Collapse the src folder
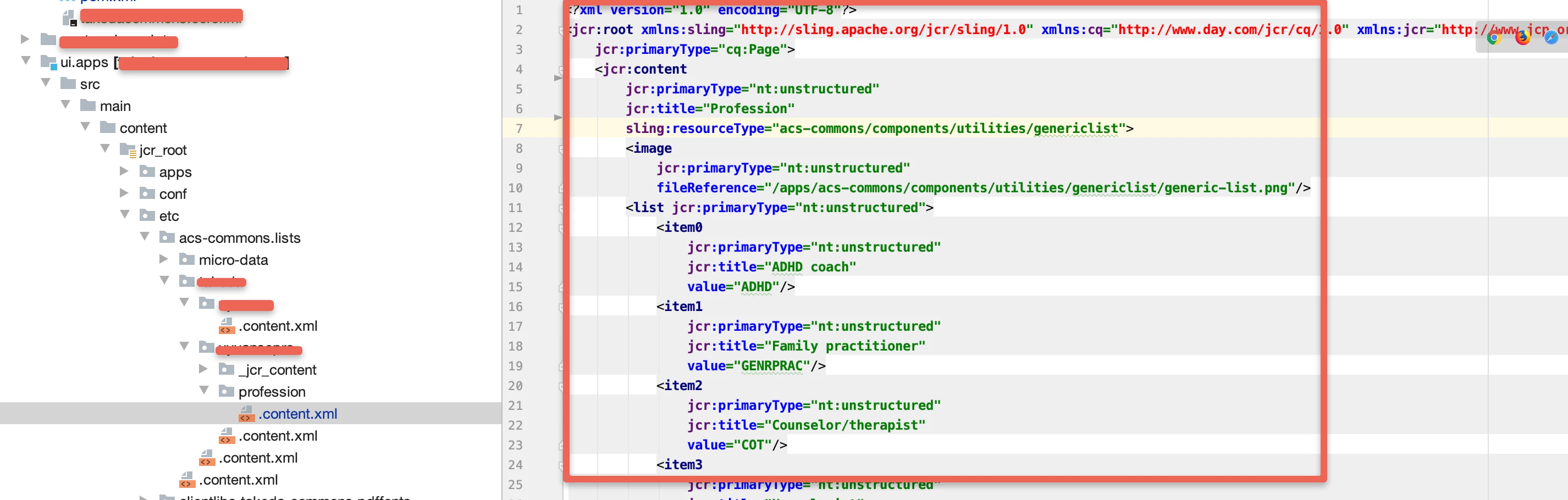 pyautogui.click(x=46, y=82)
